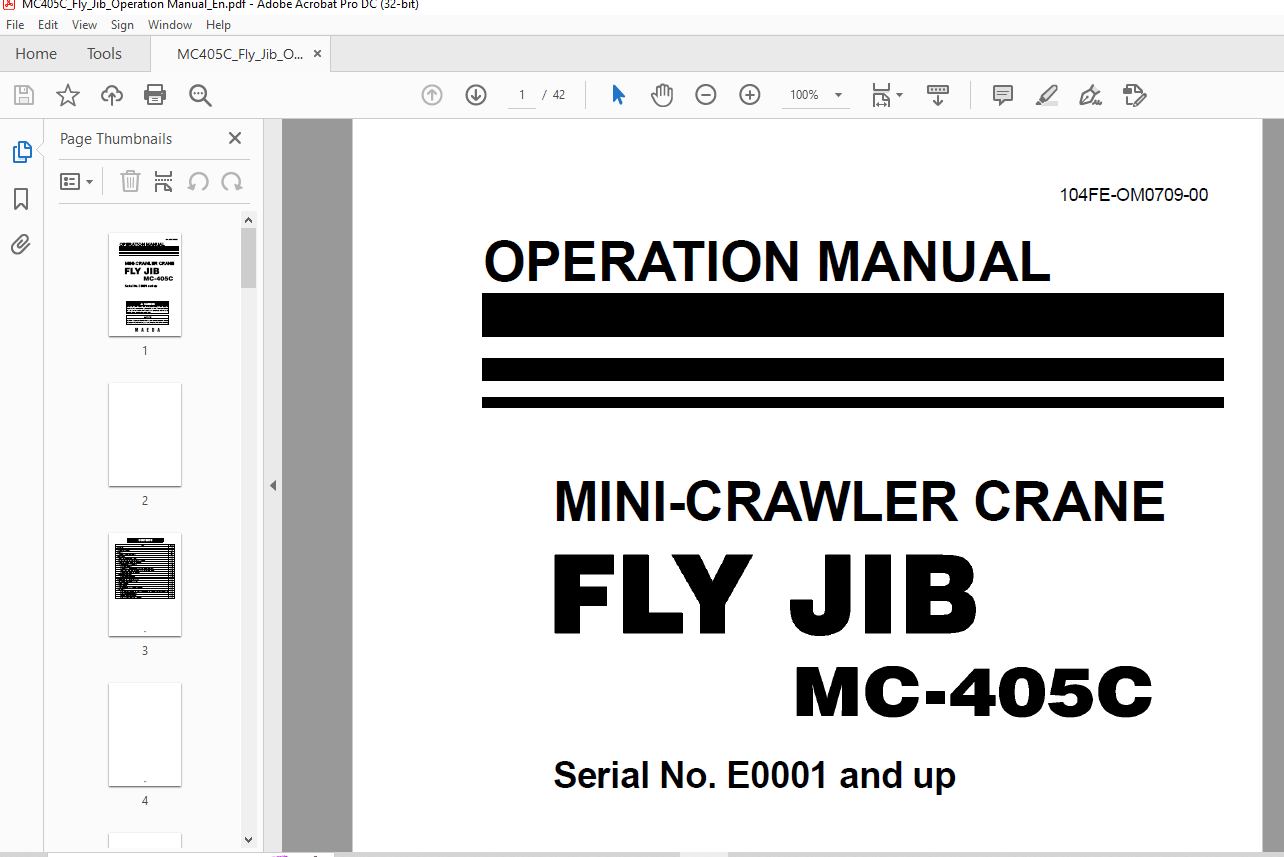The width and height of the screenshot is (1284, 857).
Task: Open the Attachments paperclip icon
Action: [21, 244]
